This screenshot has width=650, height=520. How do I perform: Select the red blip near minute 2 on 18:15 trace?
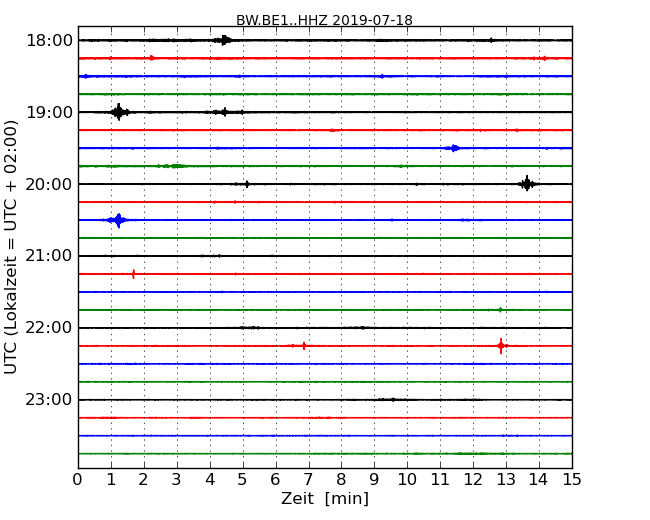click(x=152, y=58)
